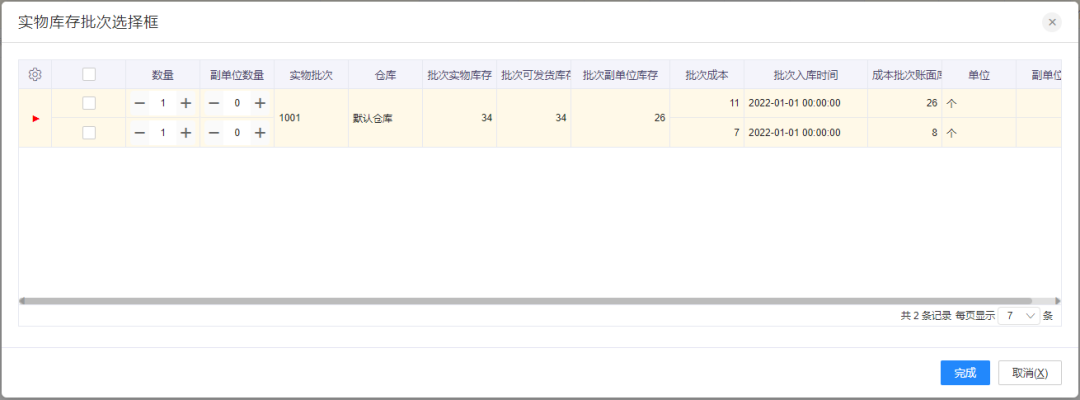The height and width of the screenshot is (400, 1080).
Task: Click the 数量 input field in first row
Action: (162, 103)
